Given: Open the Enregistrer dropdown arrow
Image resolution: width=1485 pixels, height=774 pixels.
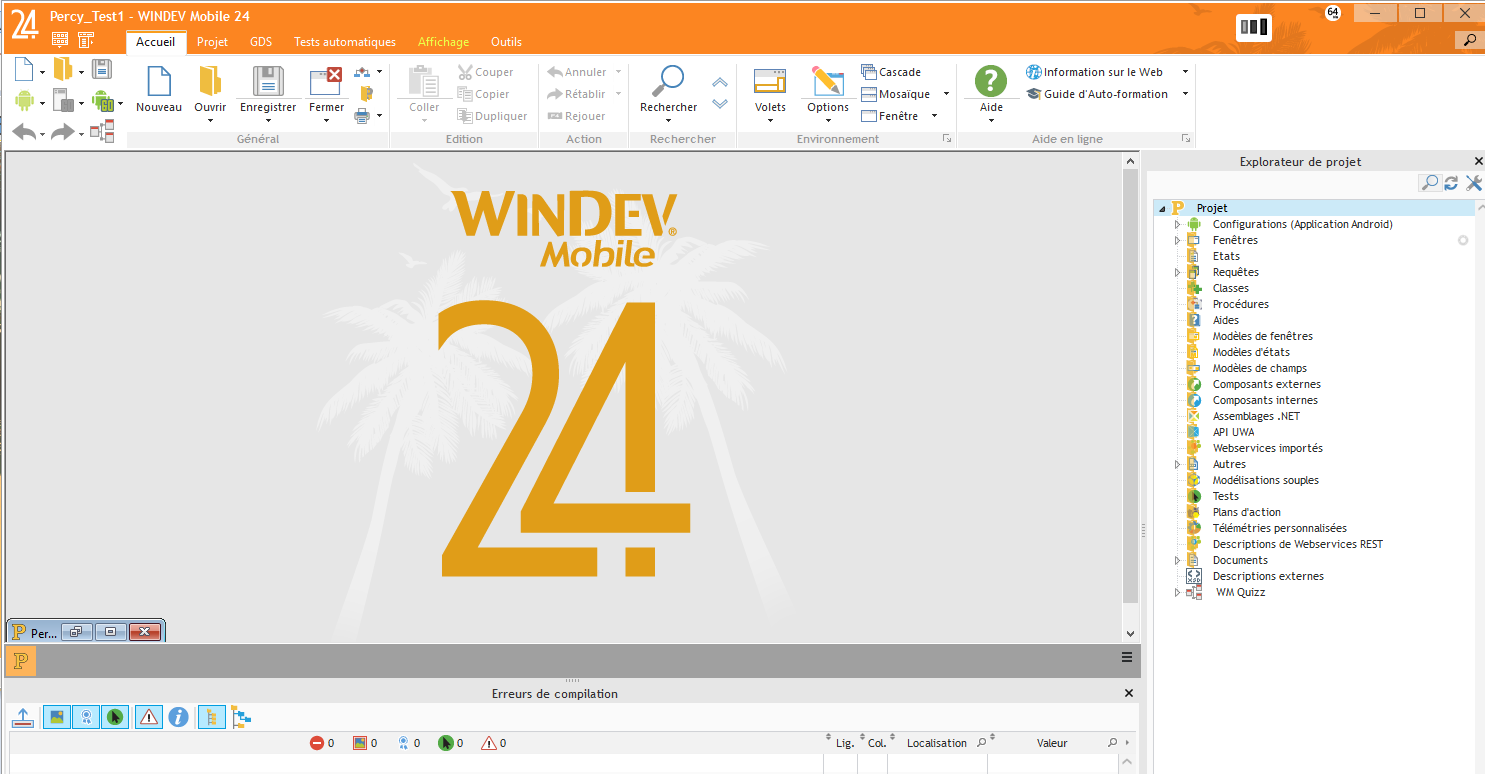Looking at the screenshot, I should coord(268,121).
